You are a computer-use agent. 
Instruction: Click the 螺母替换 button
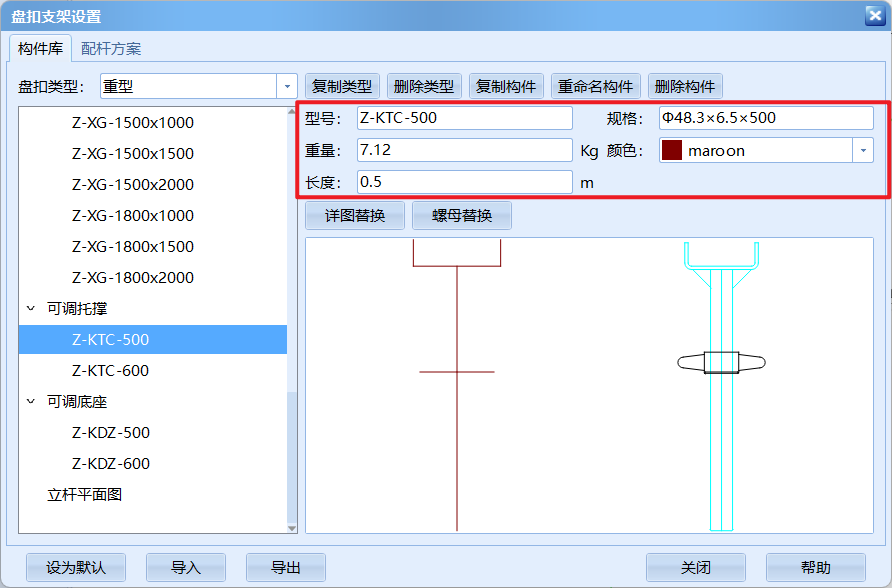[462, 215]
